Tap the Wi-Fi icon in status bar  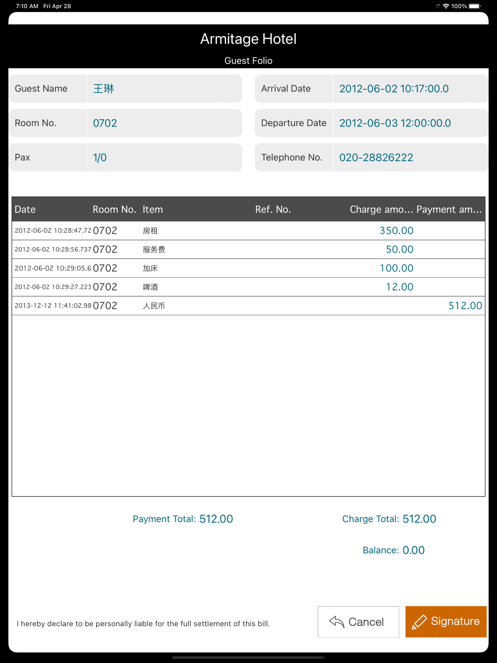pyautogui.click(x=445, y=6)
